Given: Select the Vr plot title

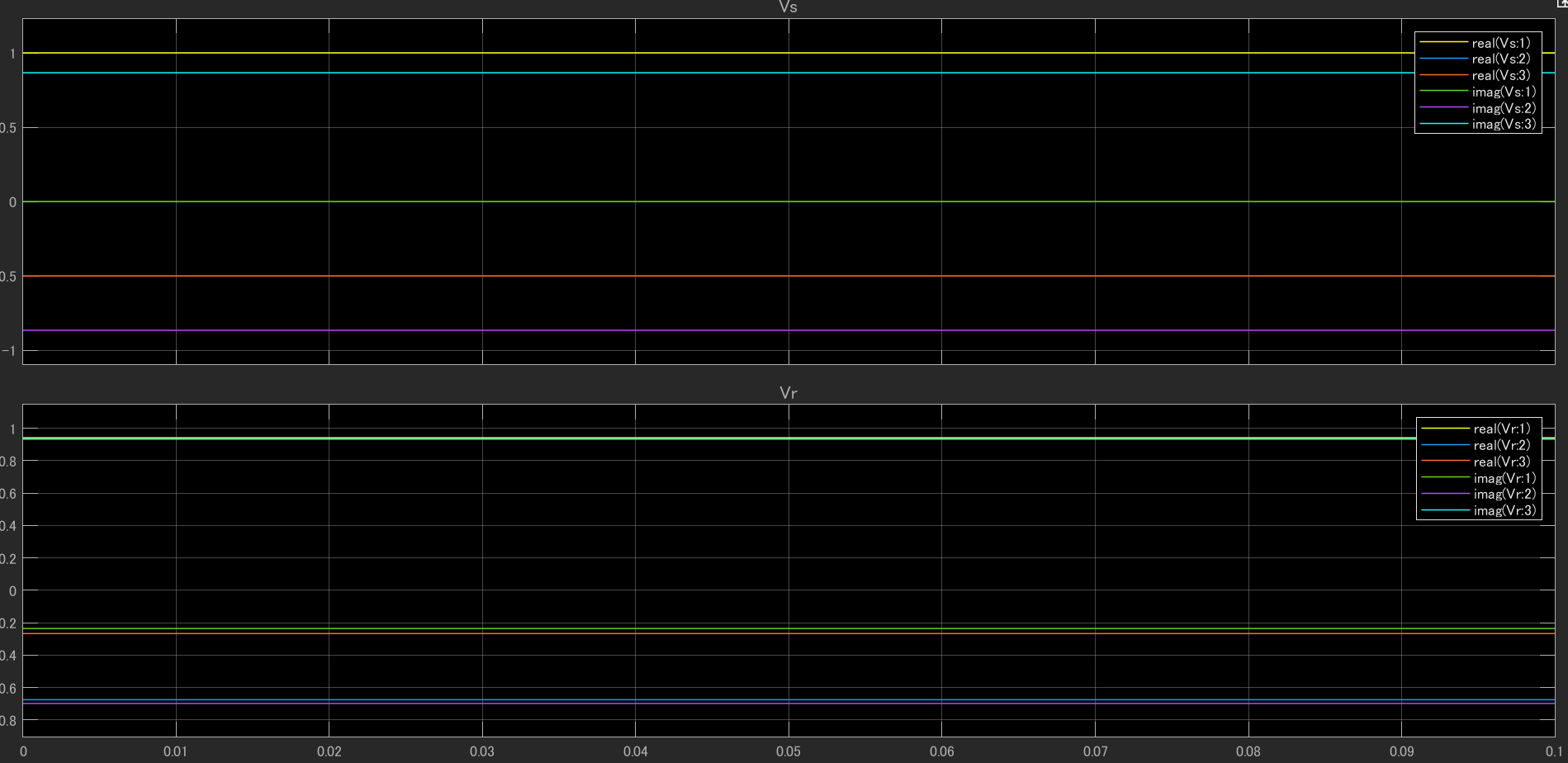Looking at the screenshot, I should click(789, 392).
